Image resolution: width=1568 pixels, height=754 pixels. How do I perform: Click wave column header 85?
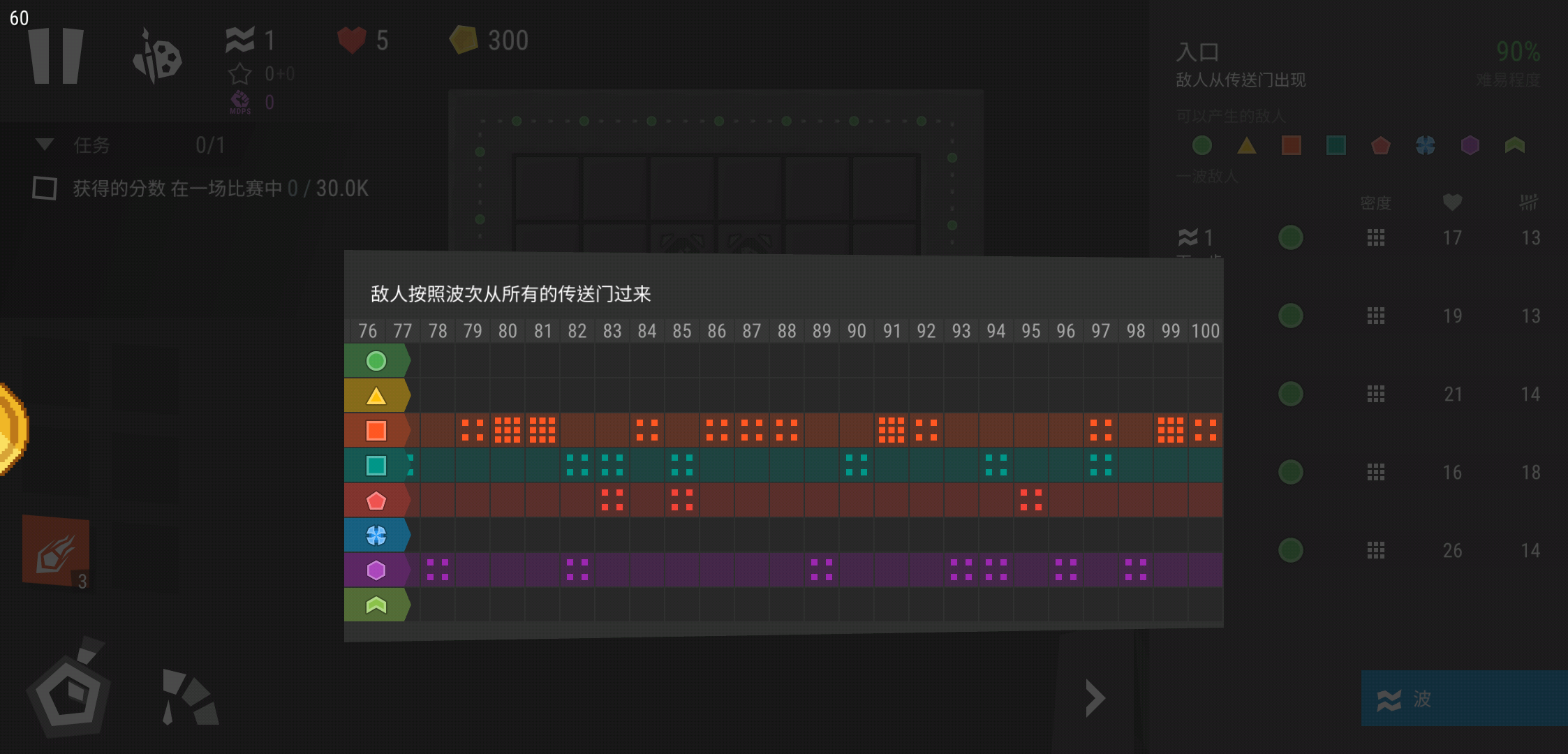pos(682,331)
